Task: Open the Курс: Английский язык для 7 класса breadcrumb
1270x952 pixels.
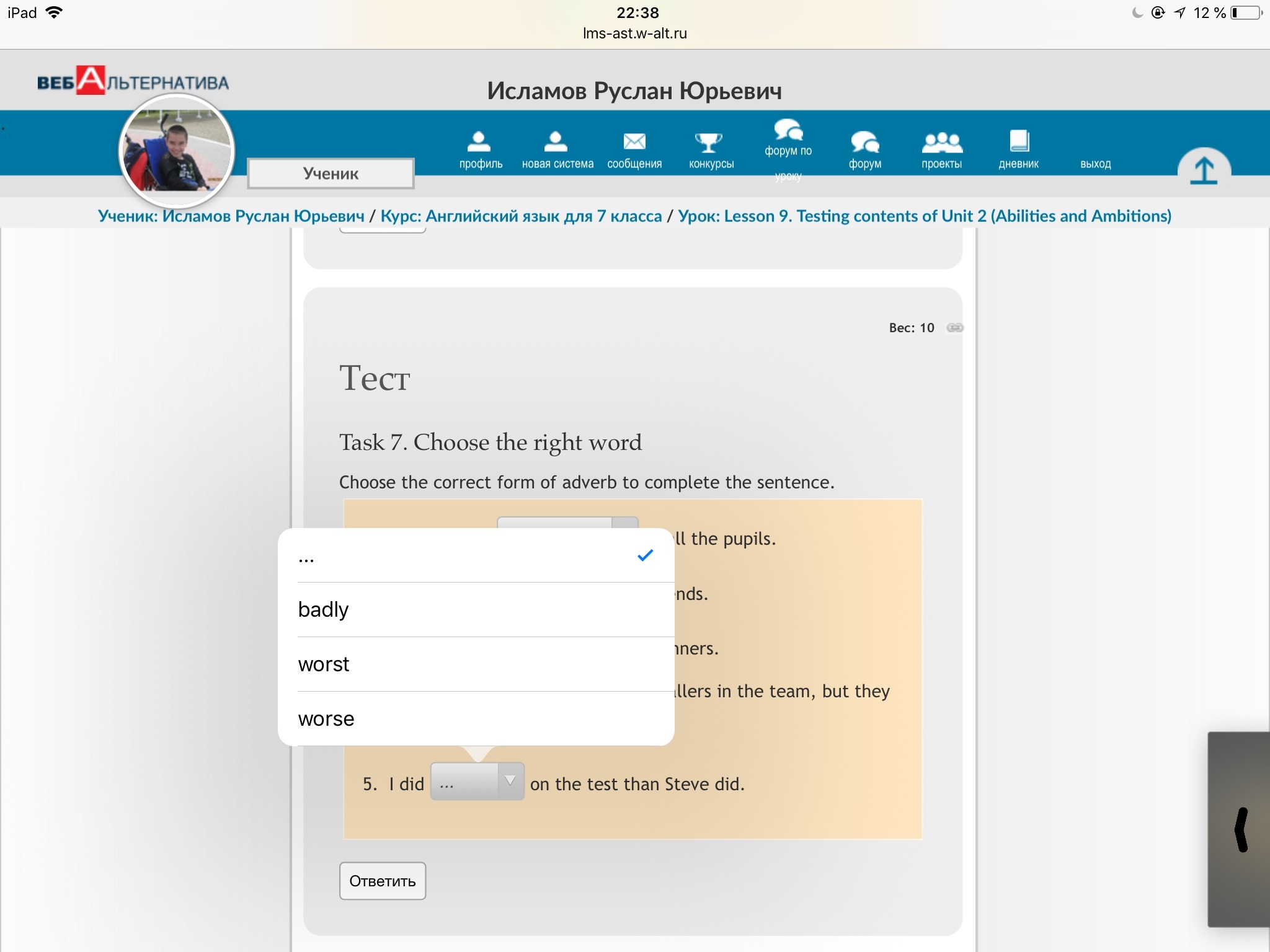Action: point(521,216)
